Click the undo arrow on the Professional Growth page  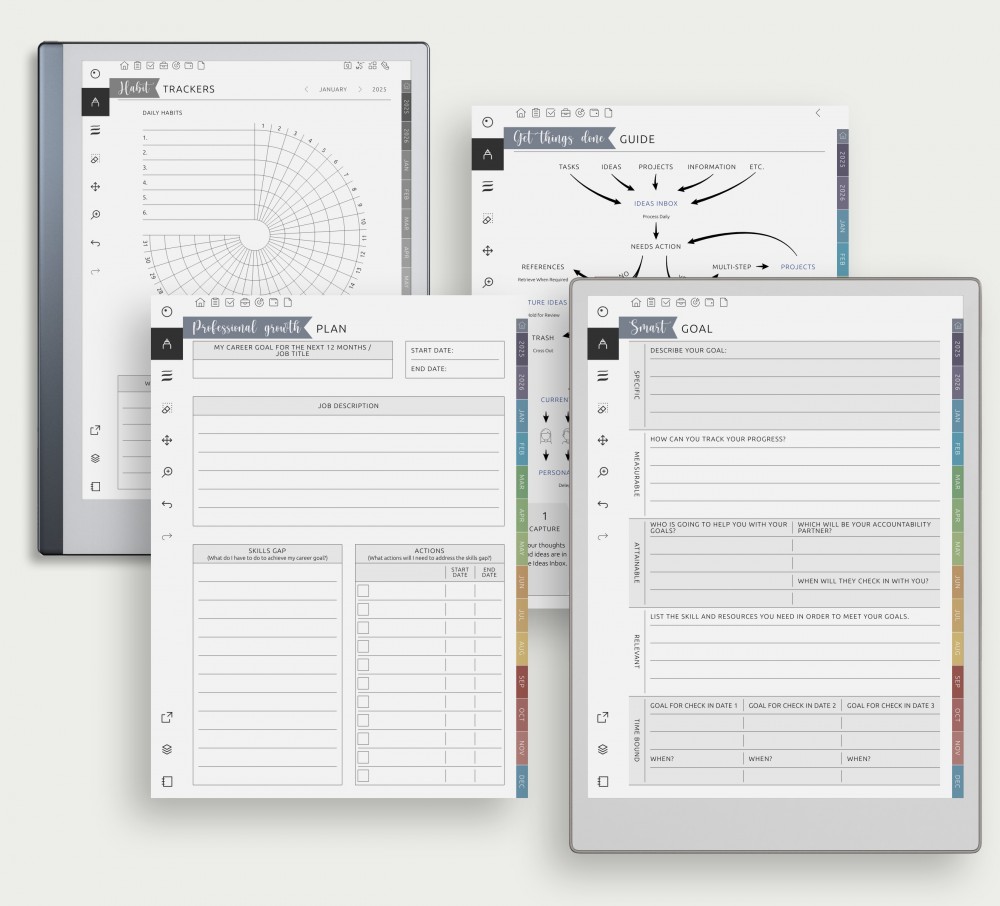[166, 504]
